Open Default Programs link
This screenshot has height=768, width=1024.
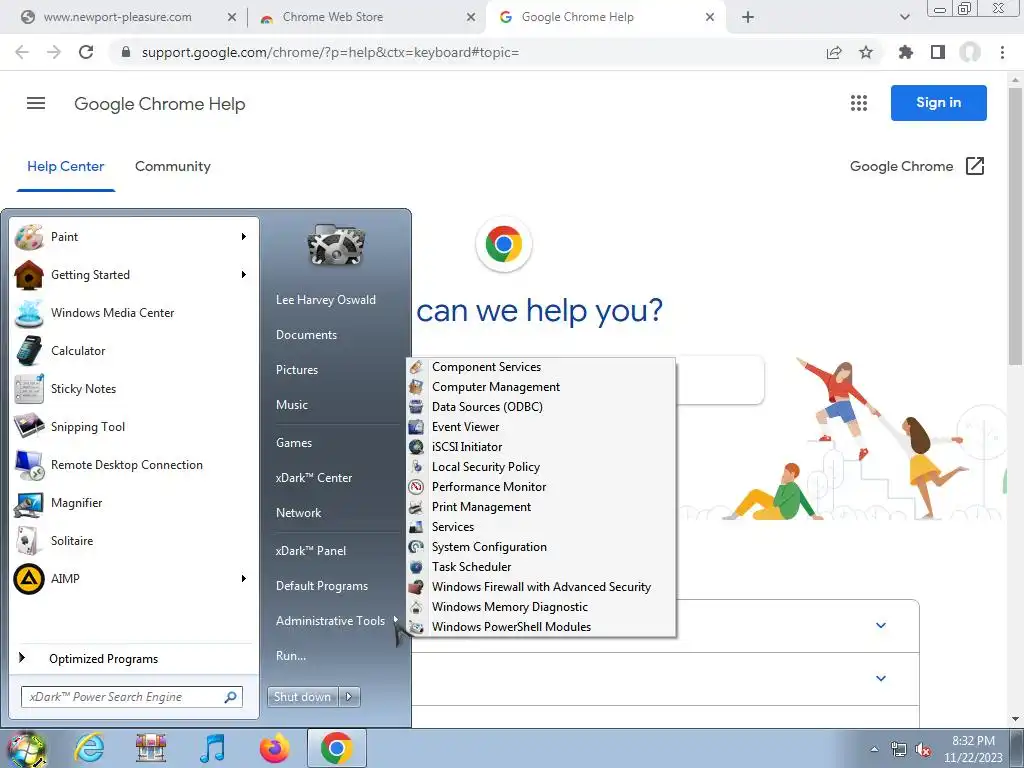tap(322, 586)
